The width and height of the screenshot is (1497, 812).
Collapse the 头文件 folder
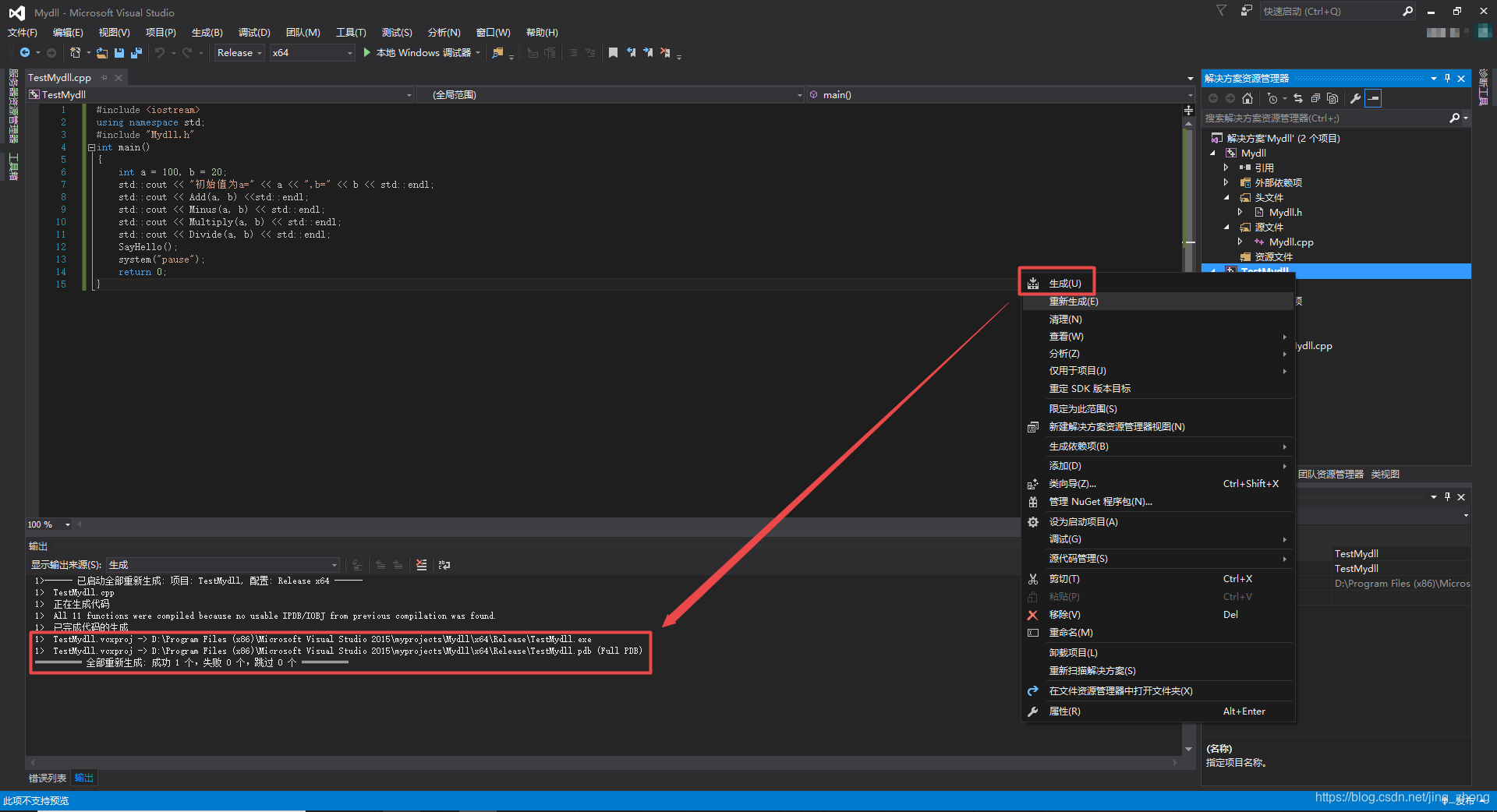[1226, 197]
